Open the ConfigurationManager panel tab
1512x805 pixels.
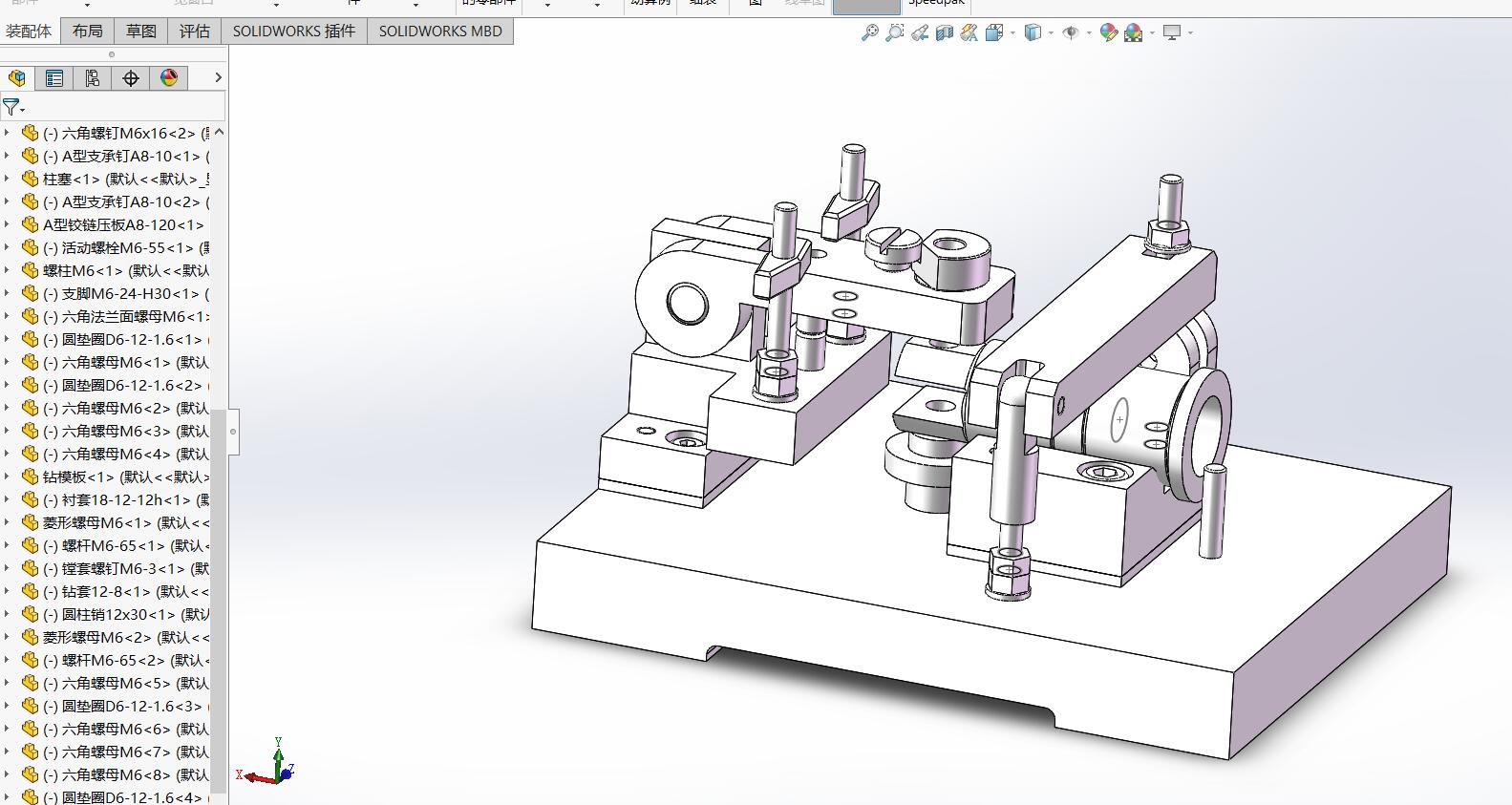(93, 78)
